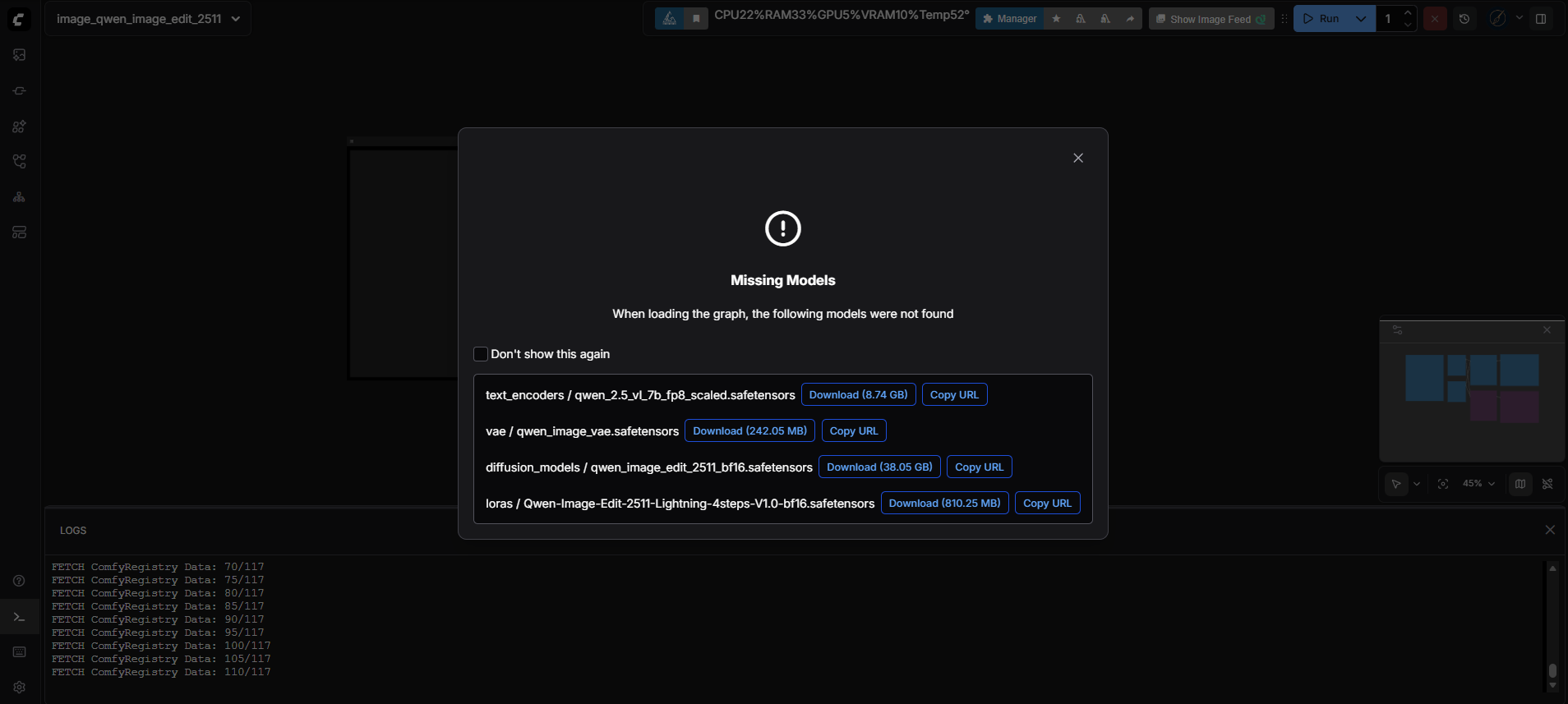The width and height of the screenshot is (1568, 704).
Task: Open the Node Library sidebar icon
Action: 19,90
